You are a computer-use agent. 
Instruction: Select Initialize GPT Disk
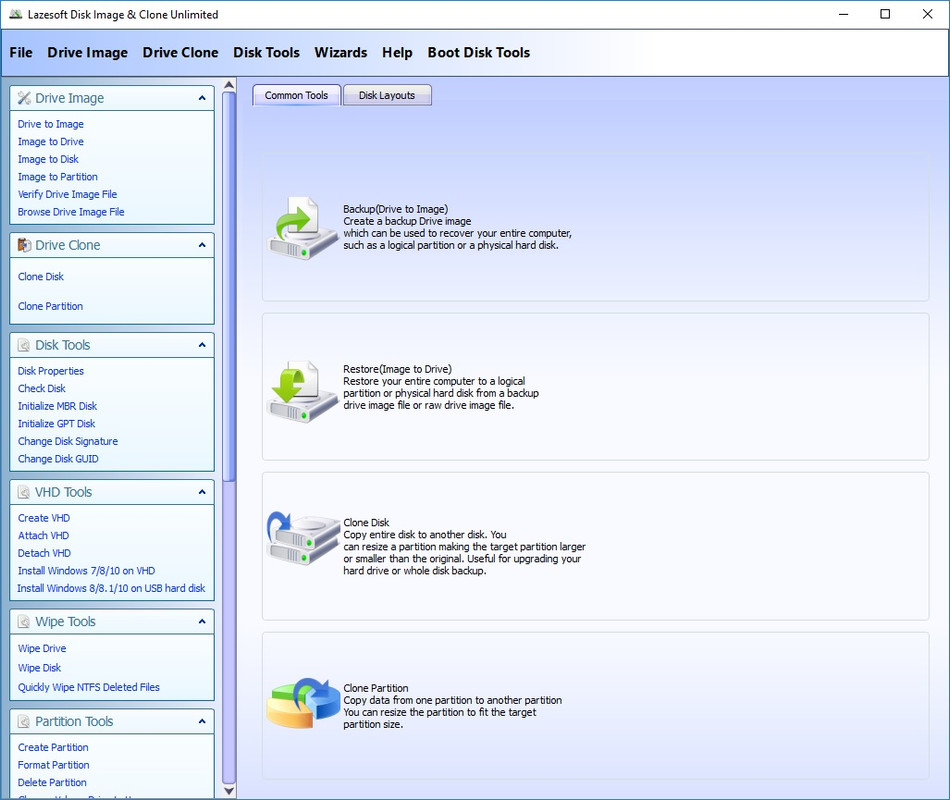(x=56, y=424)
